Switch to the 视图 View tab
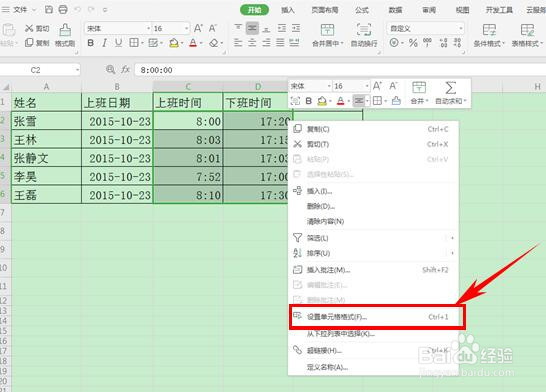The height and width of the screenshot is (392, 546). pyautogui.click(x=462, y=10)
